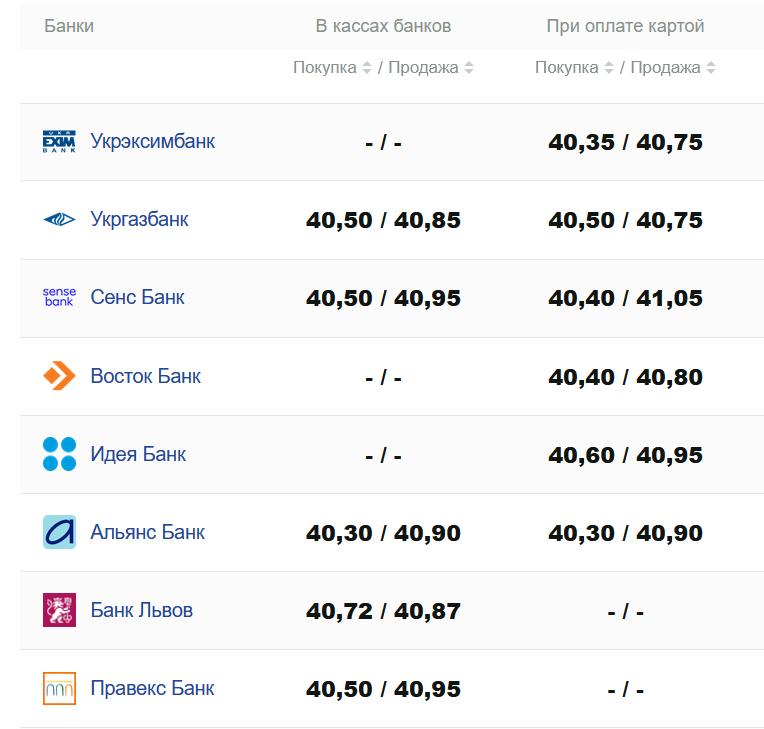
Task: Open the Восток Банк link
Action: [x=145, y=376]
